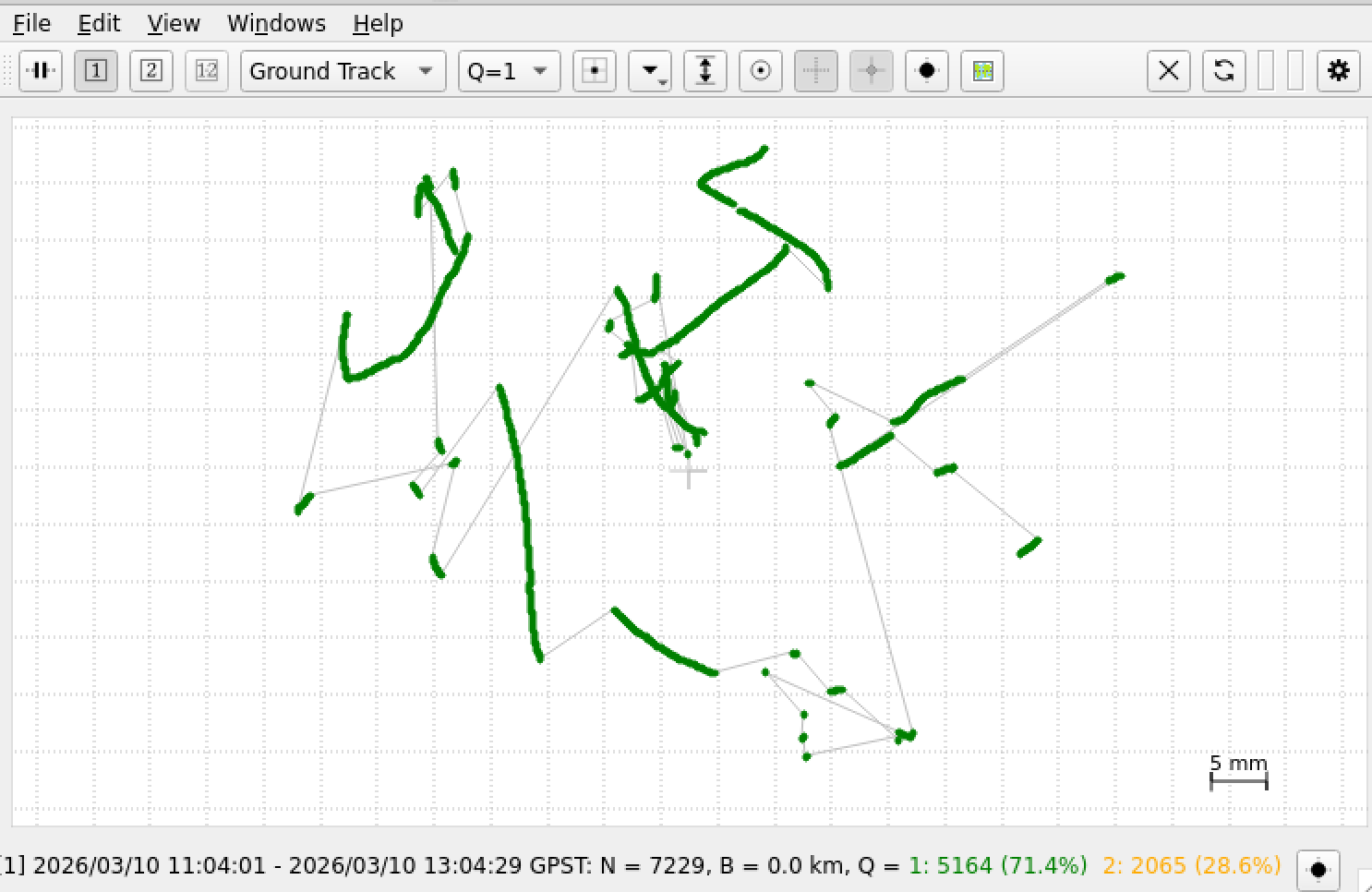The height and width of the screenshot is (892, 1372).
Task: Open the down-arrow toolbar dropdown button
Action: (650, 71)
